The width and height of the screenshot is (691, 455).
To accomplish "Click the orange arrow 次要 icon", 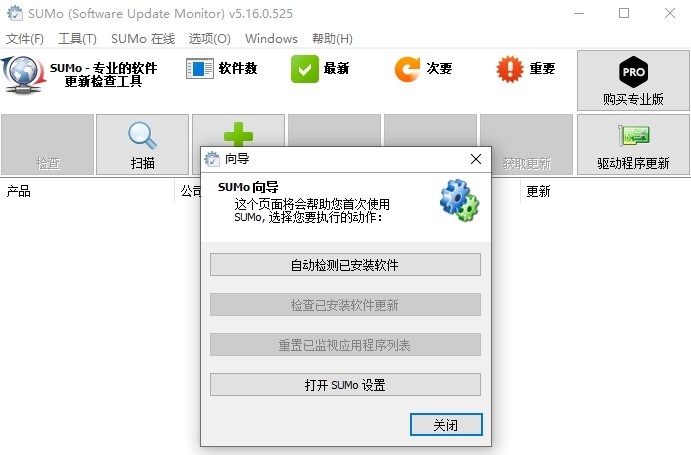I will pos(407,69).
